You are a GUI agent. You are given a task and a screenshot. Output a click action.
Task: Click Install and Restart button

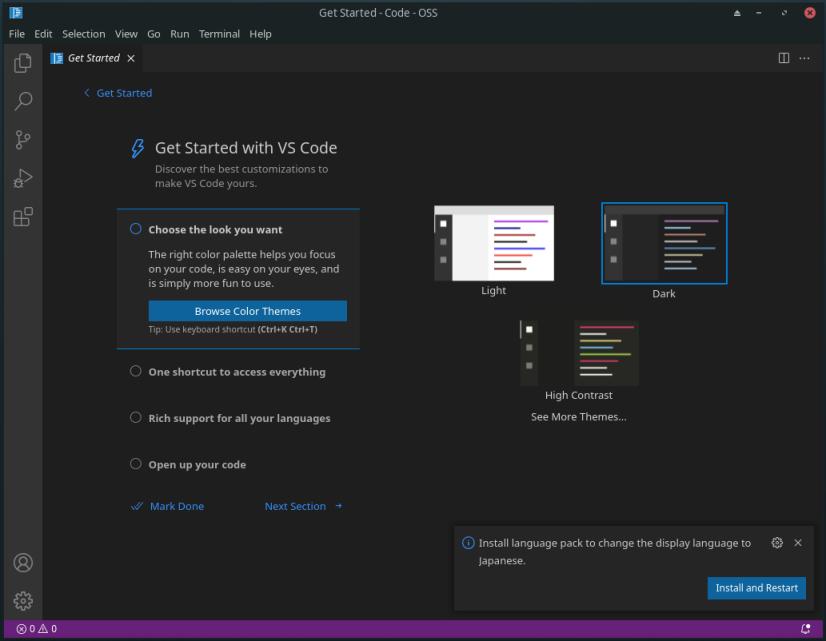pyautogui.click(x=756, y=588)
